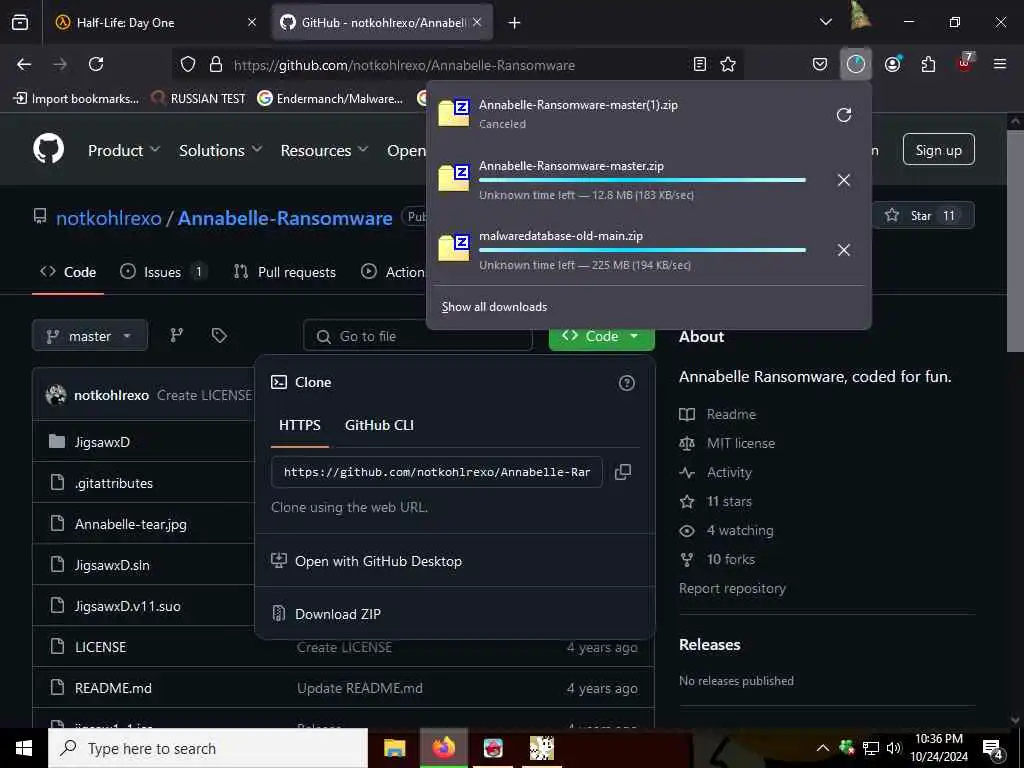Toggle reader view icon in address bar
This screenshot has width=1024, height=768.
[x=699, y=64]
